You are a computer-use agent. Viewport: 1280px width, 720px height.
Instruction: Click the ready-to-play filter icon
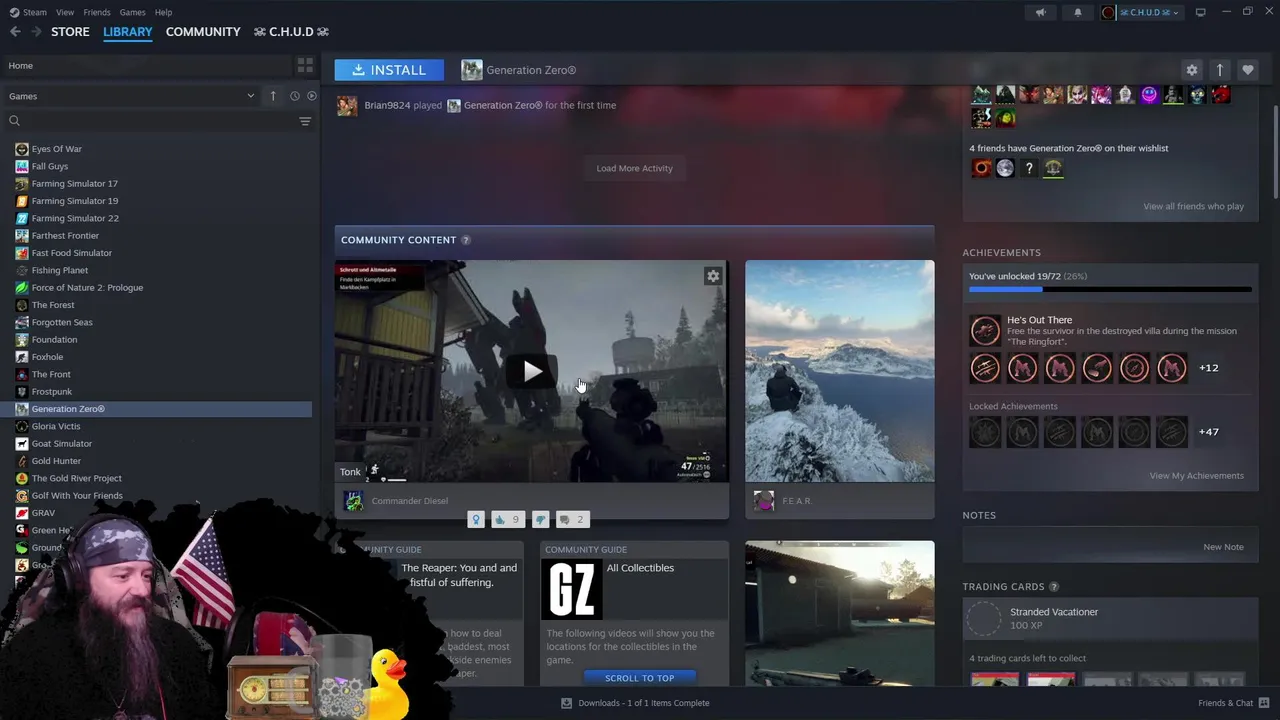point(312,96)
